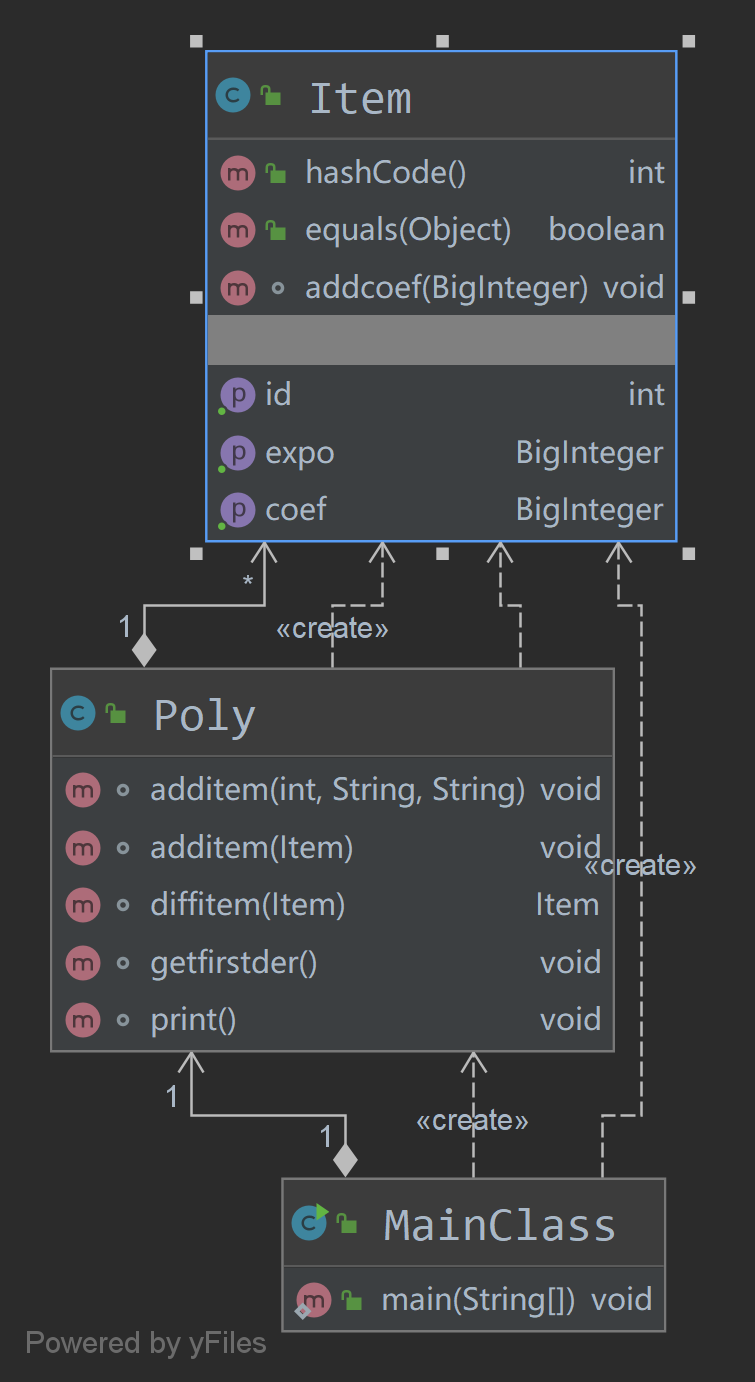Click the public lock icon beside equals(Object)

click(275, 231)
